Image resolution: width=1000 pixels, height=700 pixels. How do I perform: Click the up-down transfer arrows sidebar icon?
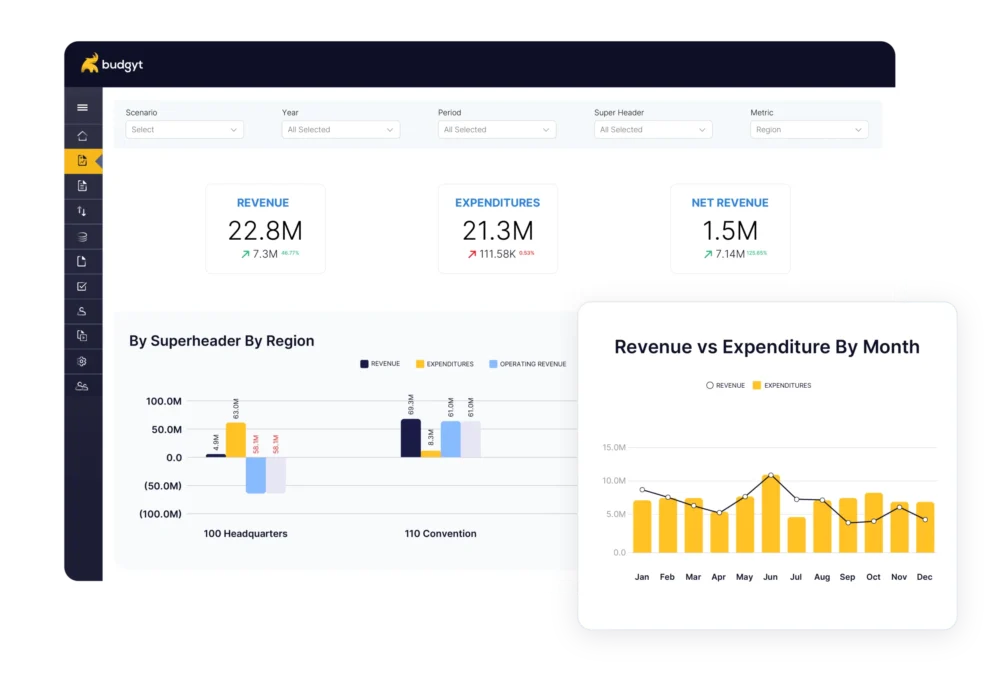pyautogui.click(x=83, y=210)
